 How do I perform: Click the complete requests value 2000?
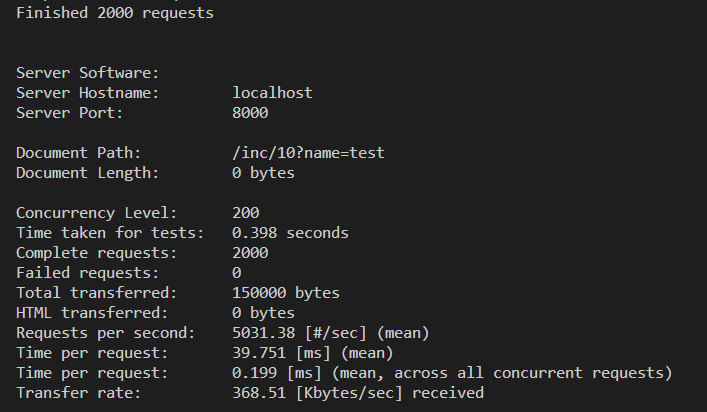[250, 253]
